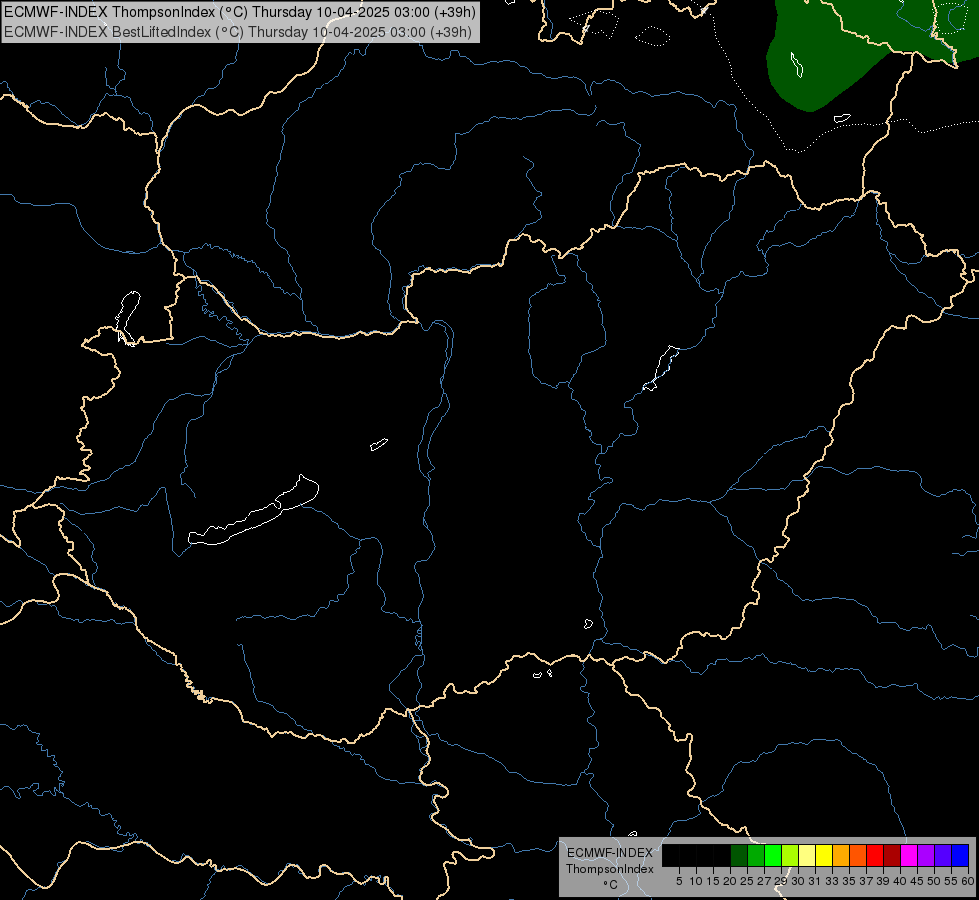Click the legend value label 50
The height and width of the screenshot is (900, 979).
(x=934, y=881)
